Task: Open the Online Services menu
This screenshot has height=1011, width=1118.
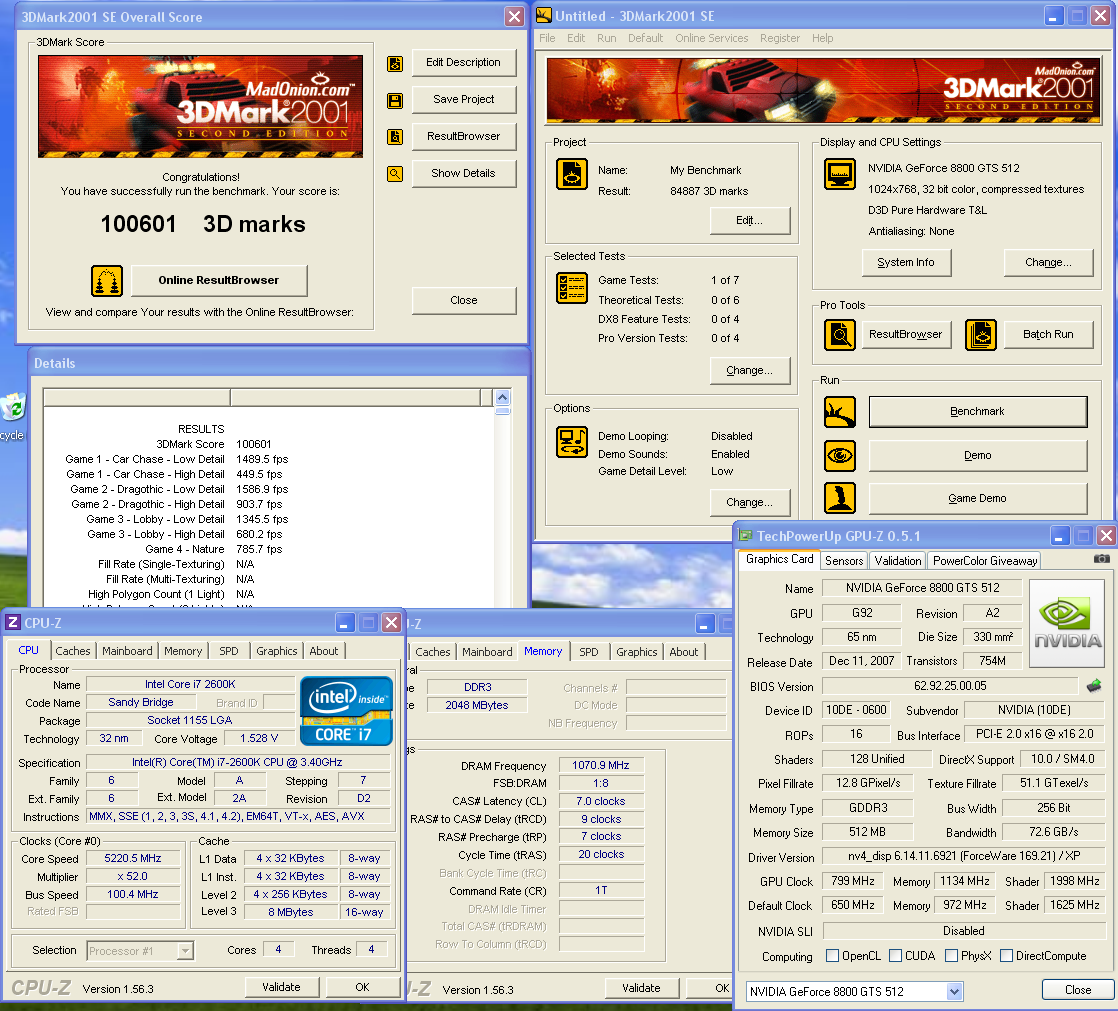Action: point(712,38)
